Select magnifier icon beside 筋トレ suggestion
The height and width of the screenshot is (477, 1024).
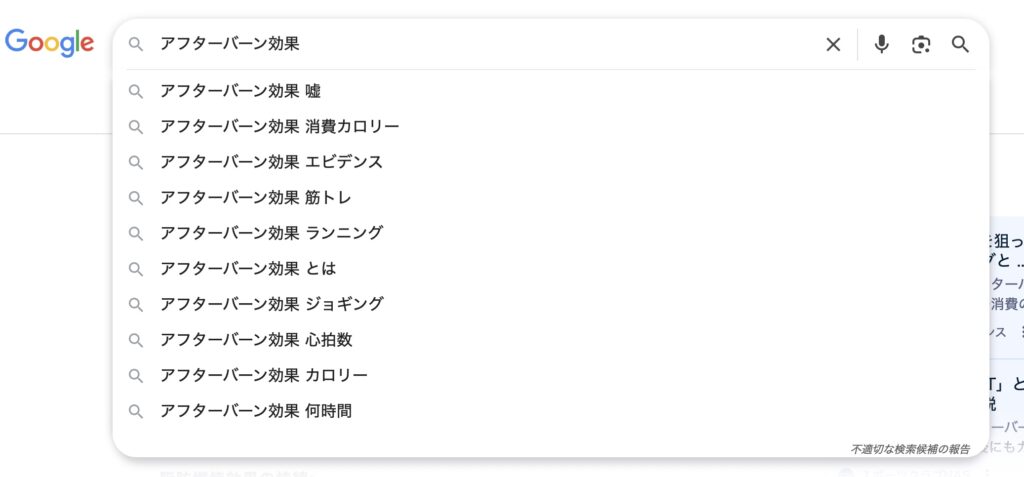[x=136, y=198]
